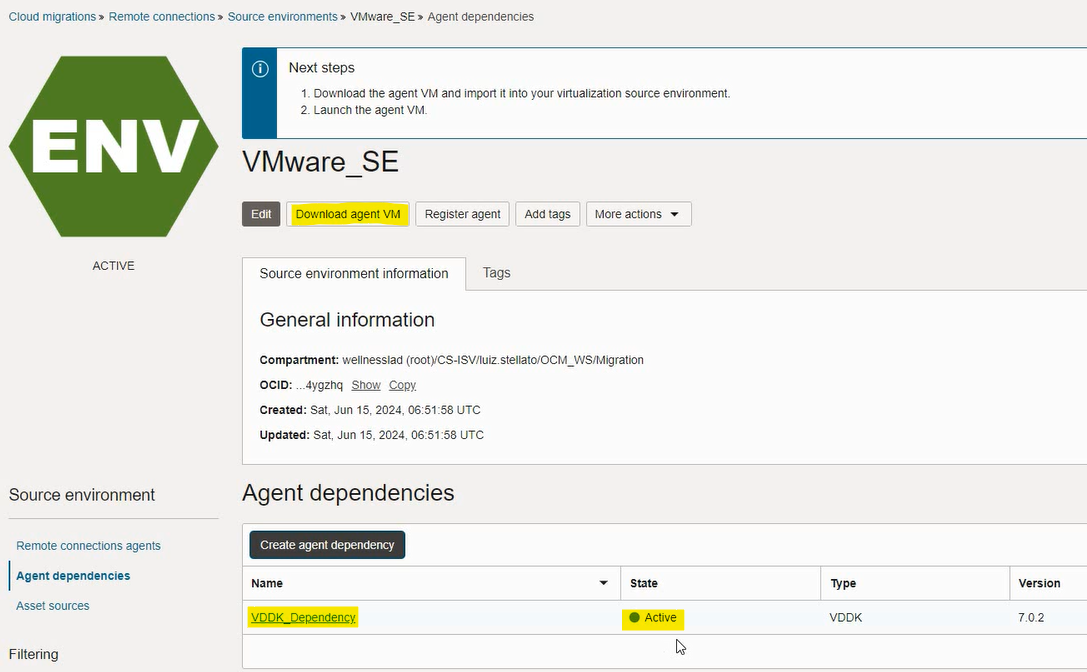Select Asset sources in sidebar
The height and width of the screenshot is (672, 1087).
point(53,606)
